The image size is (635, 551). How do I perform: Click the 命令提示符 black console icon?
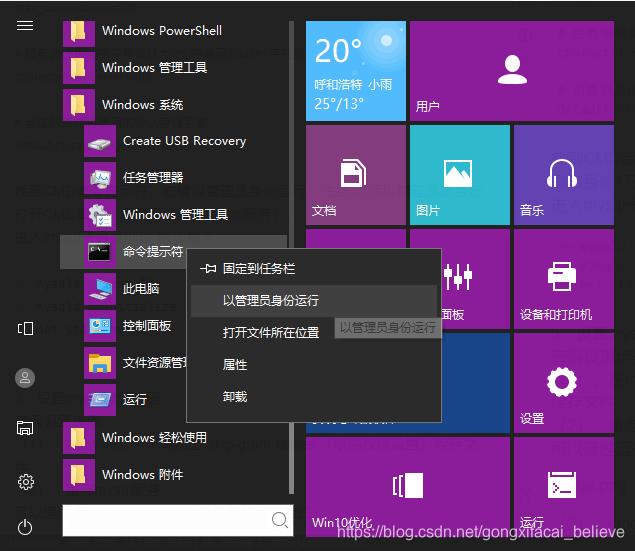100,252
